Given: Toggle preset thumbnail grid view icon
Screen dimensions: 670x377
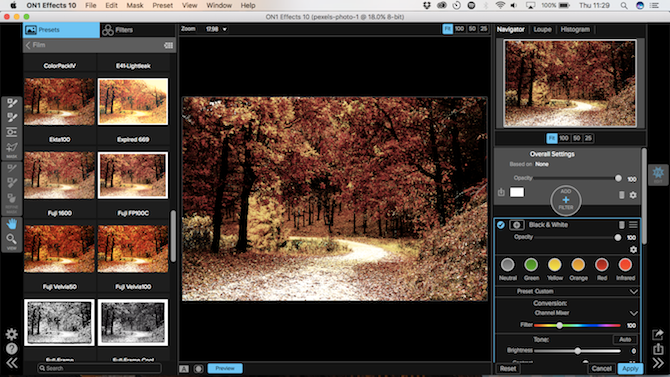Looking at the screenshot, I should [x=168, y=45].
